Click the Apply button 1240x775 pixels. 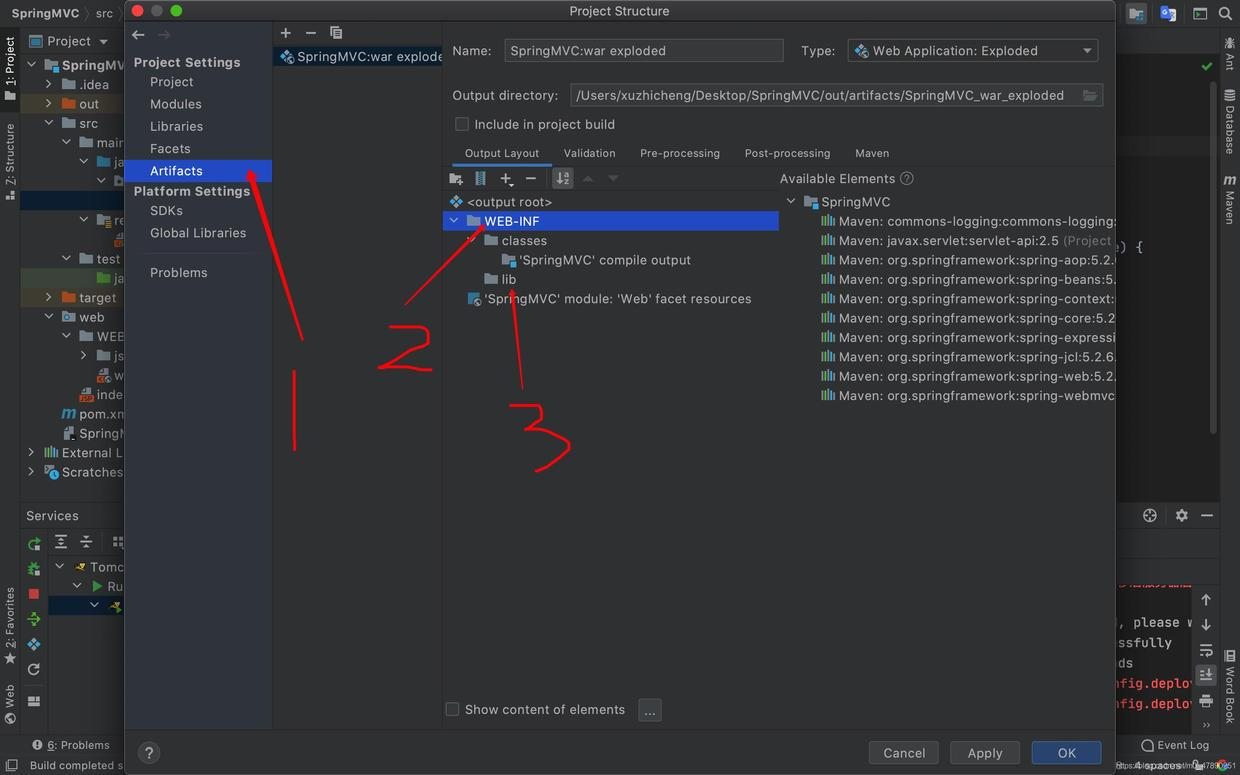click(x=985, y=753)
